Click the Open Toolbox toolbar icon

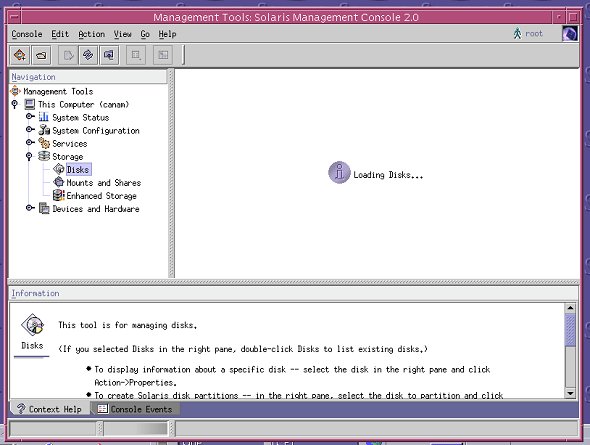[20, 55]
